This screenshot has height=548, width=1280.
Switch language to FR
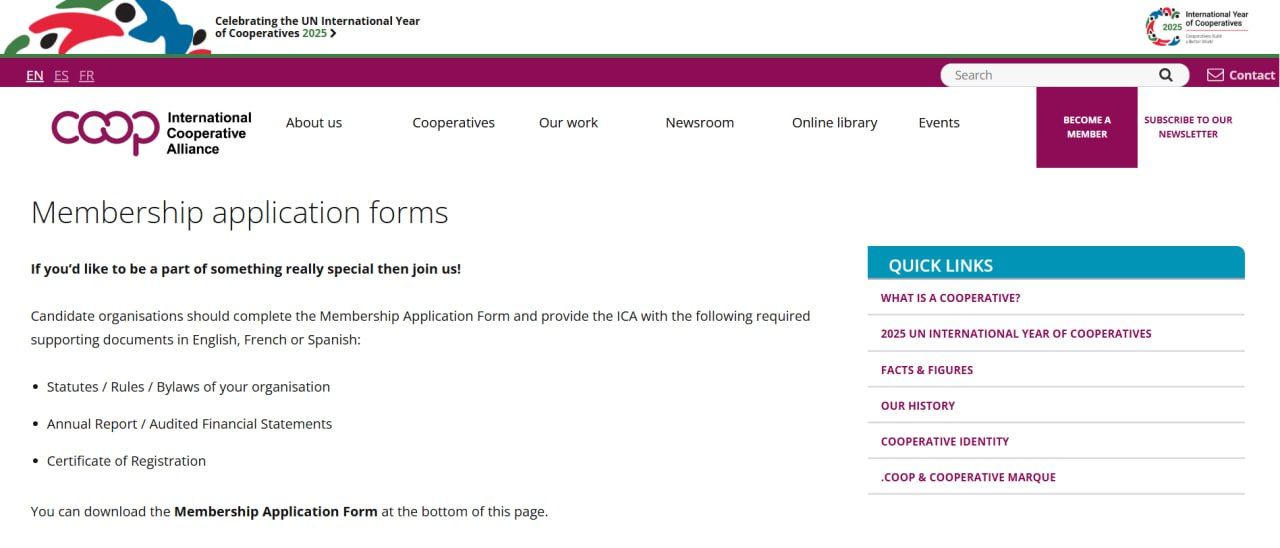[87, 75]
